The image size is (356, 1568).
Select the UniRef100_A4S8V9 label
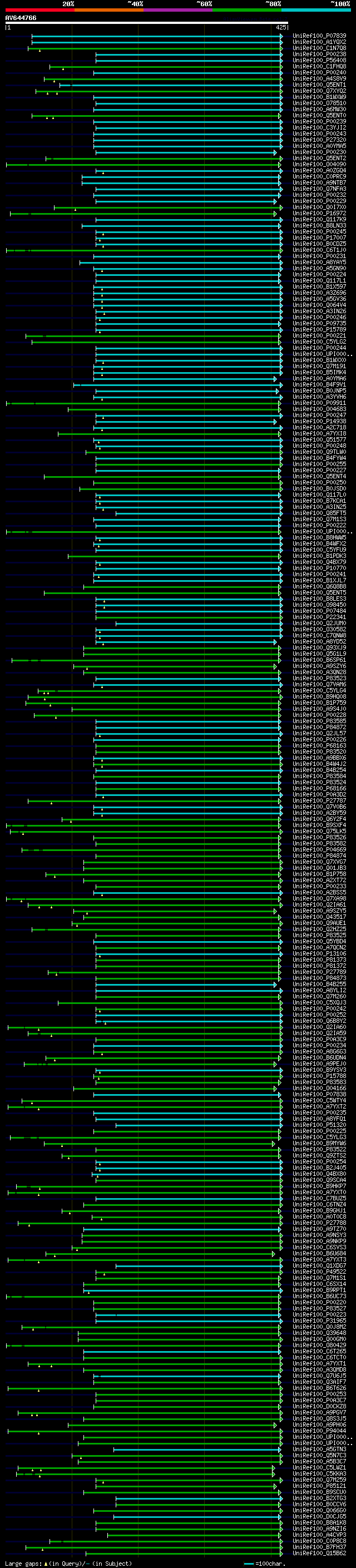[x=319, y=79]
